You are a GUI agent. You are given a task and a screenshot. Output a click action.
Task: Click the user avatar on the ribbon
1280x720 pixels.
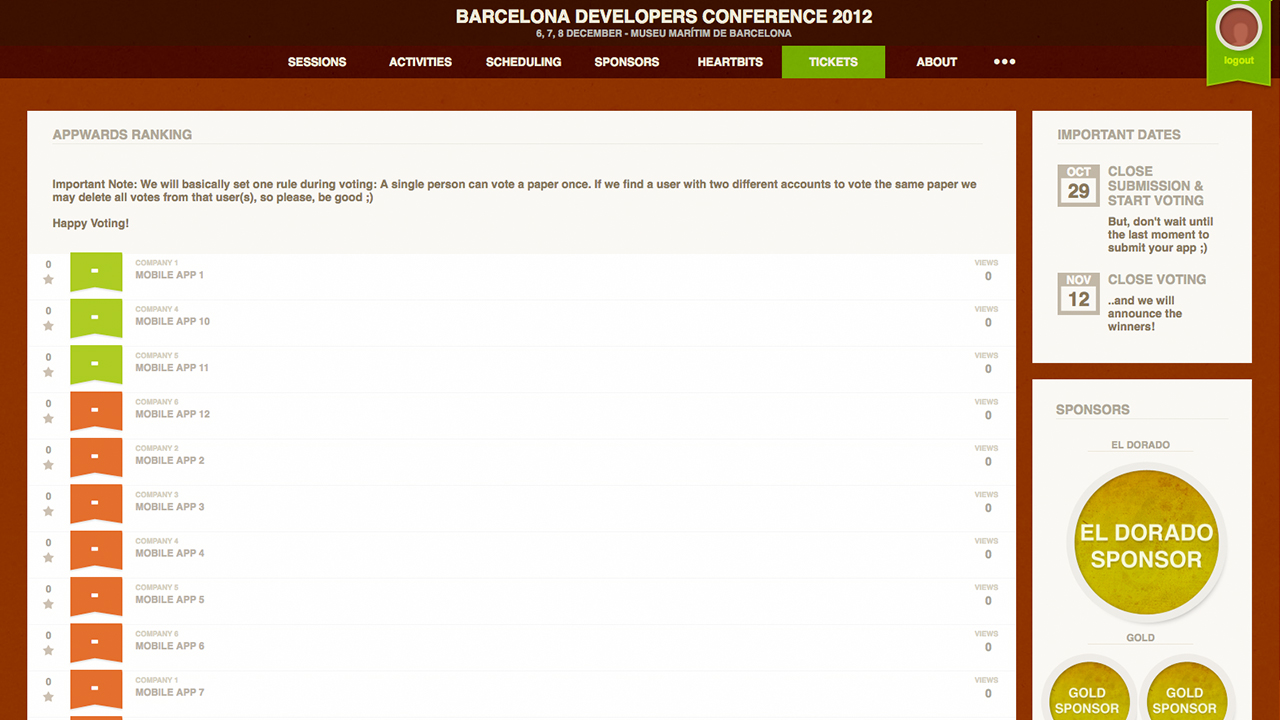tap(1239, 27)
